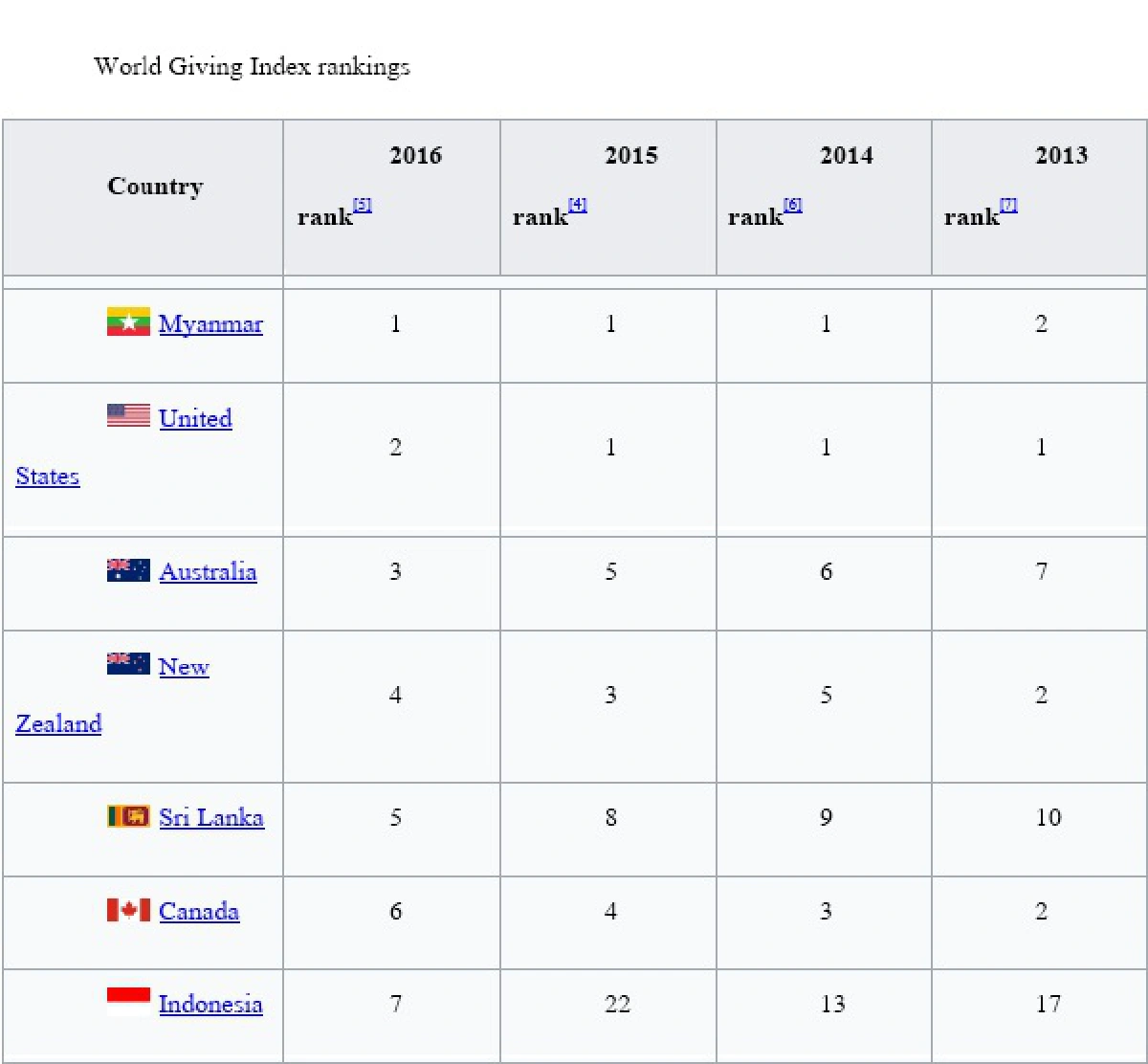Click the New Zealand flag icon
1148x1064 pixels.
pos(128,664)
